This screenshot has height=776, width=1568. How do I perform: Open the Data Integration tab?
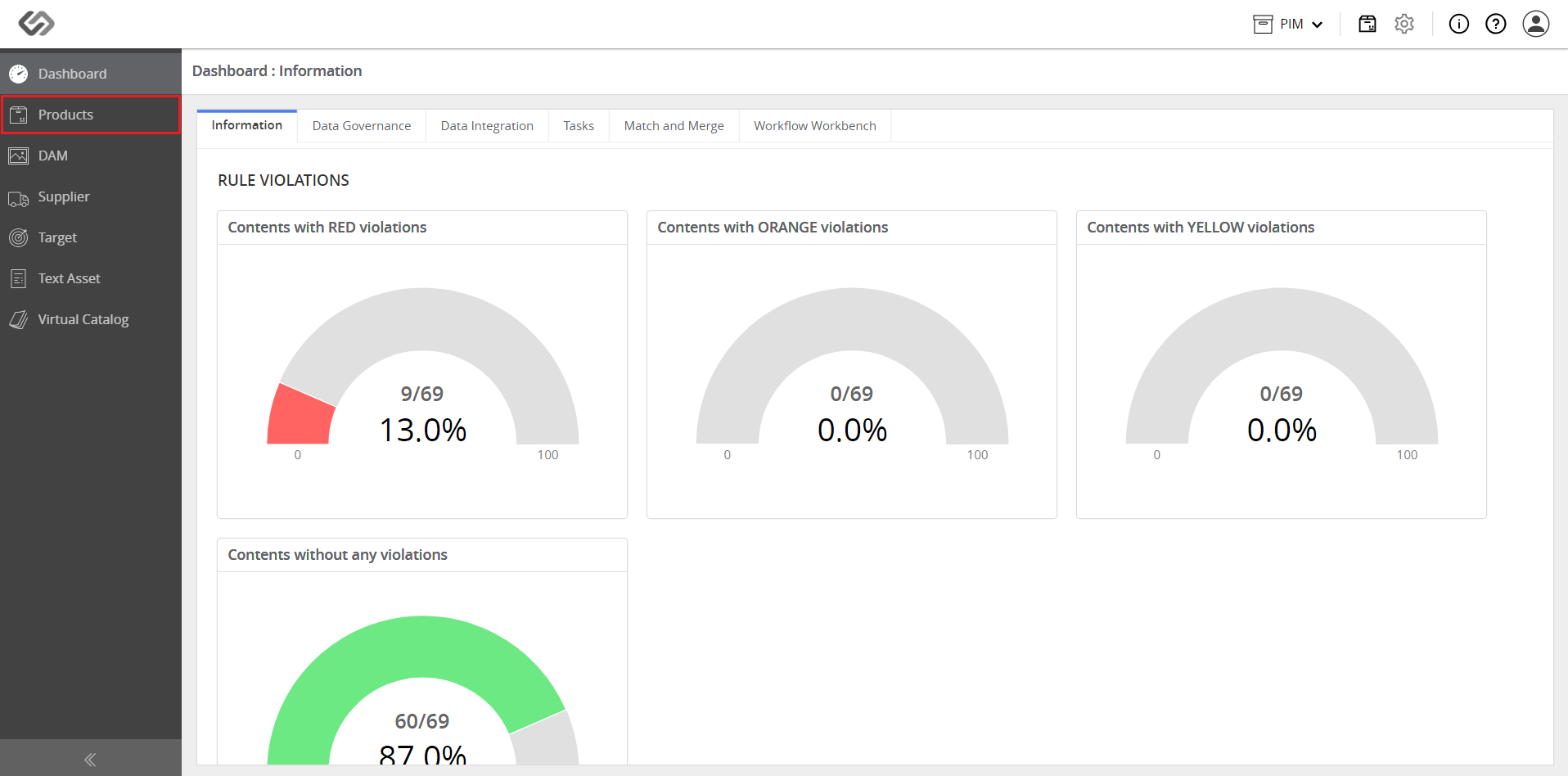coord(487,126)
